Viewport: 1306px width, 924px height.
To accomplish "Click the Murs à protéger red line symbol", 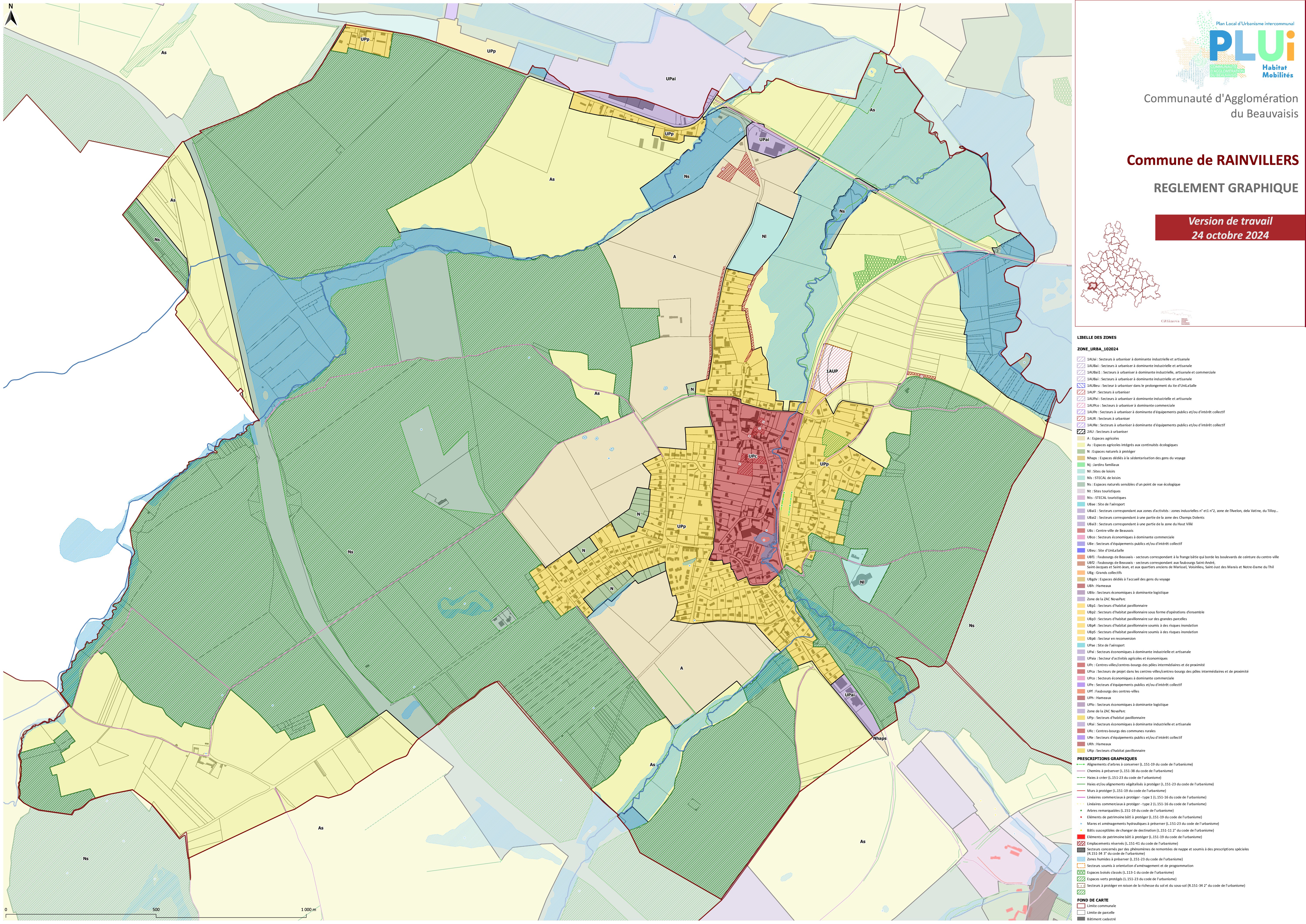I will 1081,791.
